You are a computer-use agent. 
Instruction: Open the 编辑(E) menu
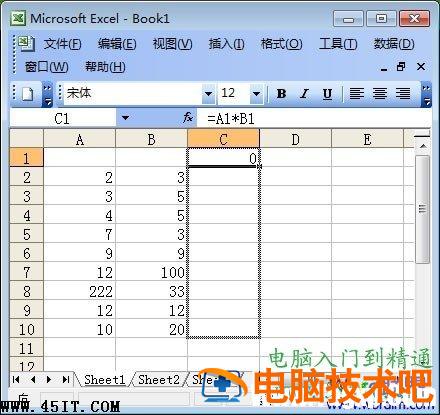click(x=117, y=44)
